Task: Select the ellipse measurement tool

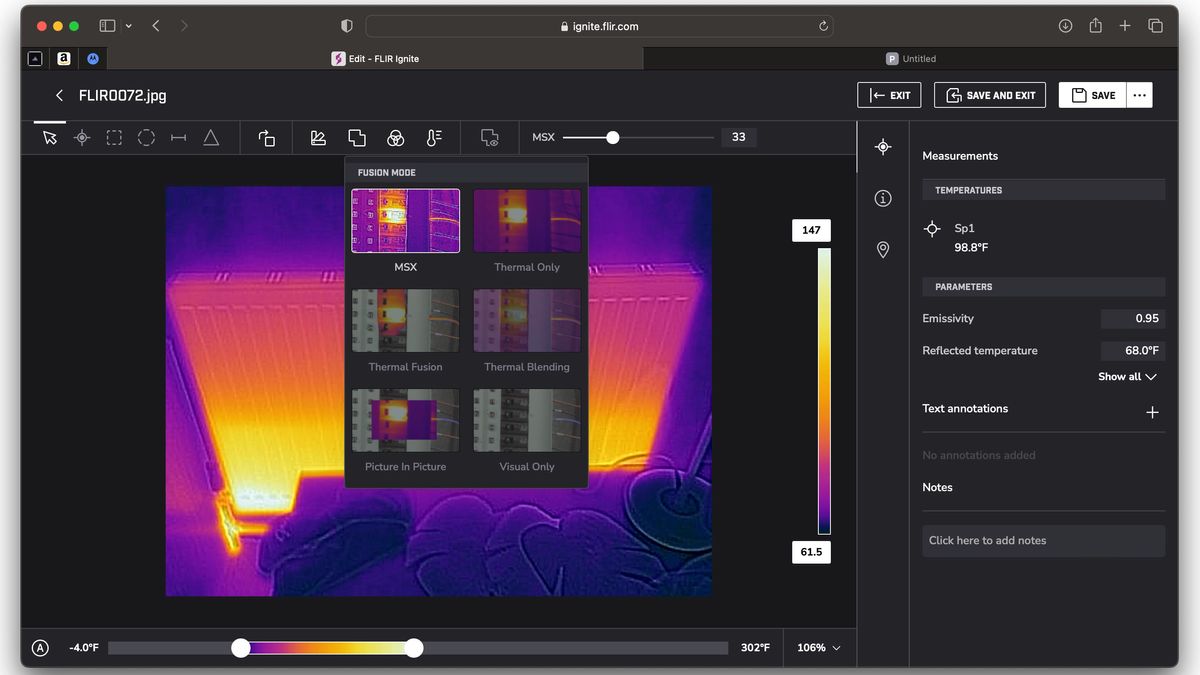Action: tap(146, 137)
